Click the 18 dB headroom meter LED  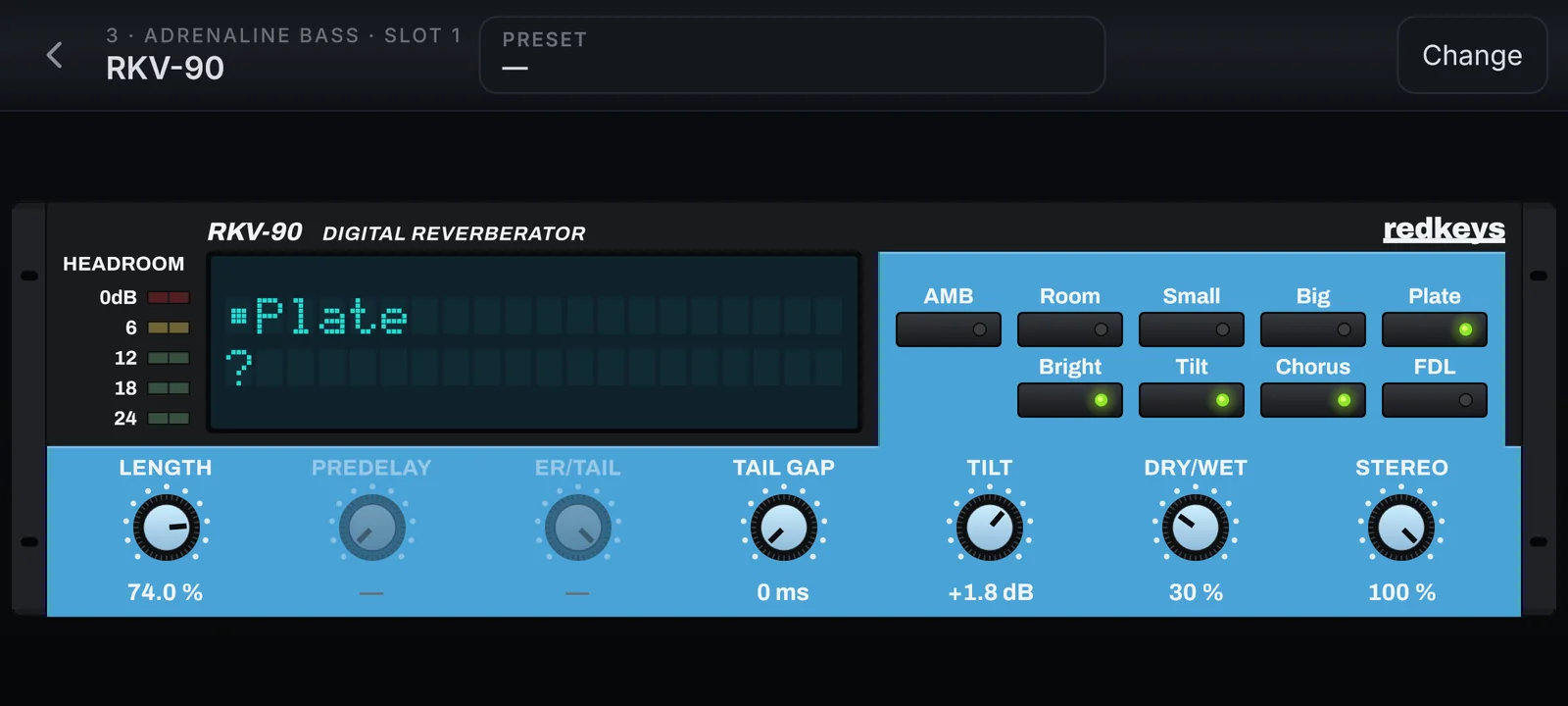(x=169, y=388)
